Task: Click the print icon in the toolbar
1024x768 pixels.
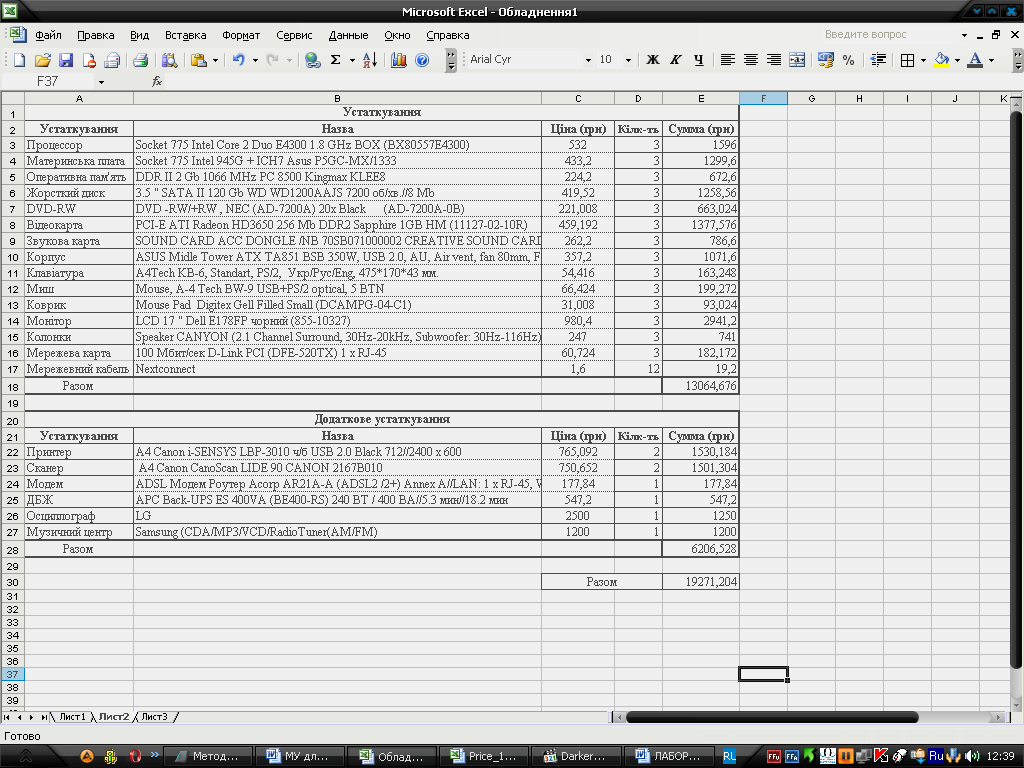Action: (140, 60)
